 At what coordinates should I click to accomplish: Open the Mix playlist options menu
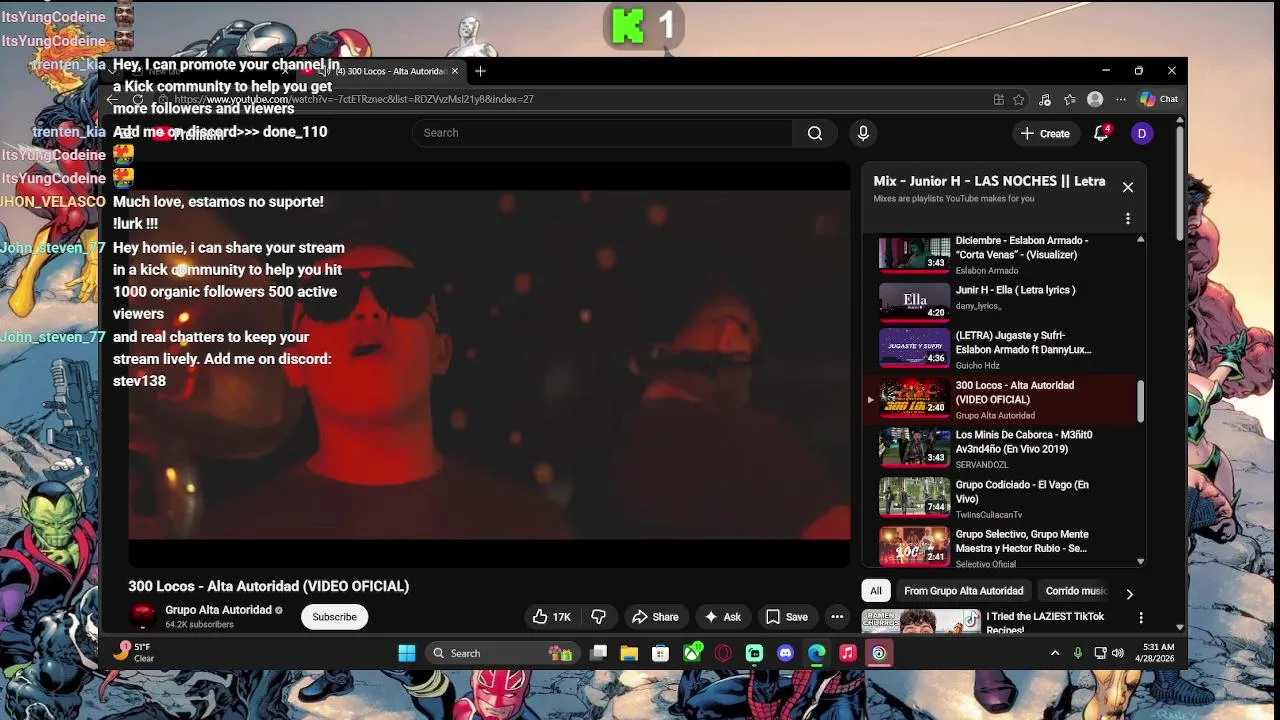(1128, 218)
